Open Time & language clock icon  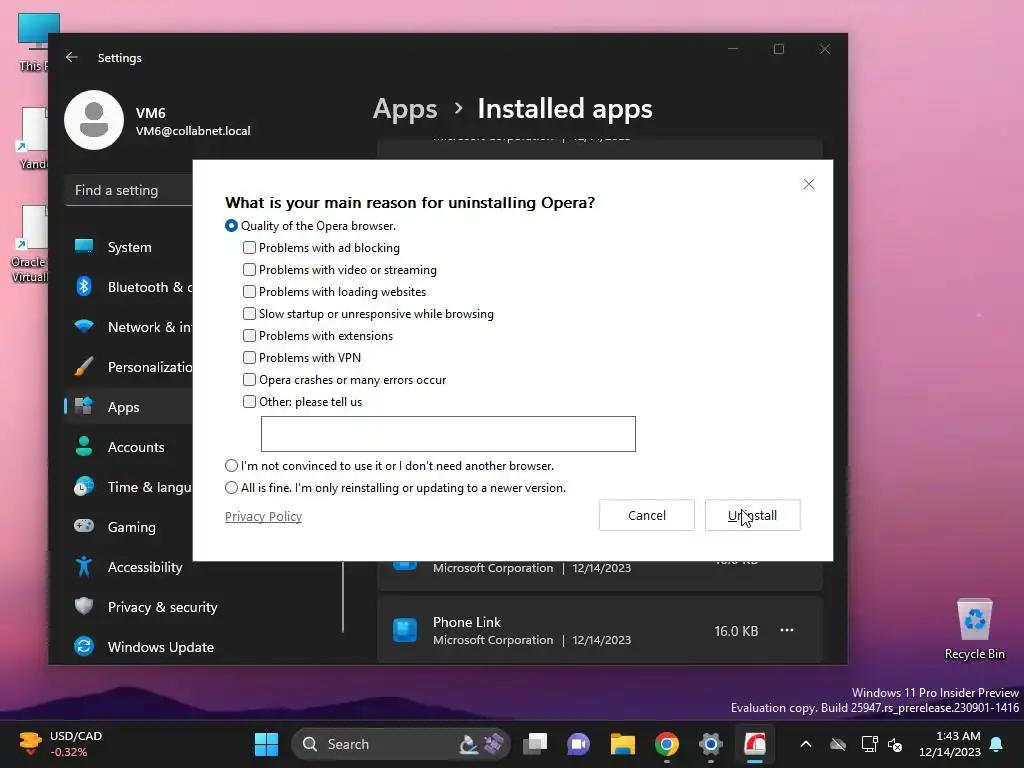[84, 487]
